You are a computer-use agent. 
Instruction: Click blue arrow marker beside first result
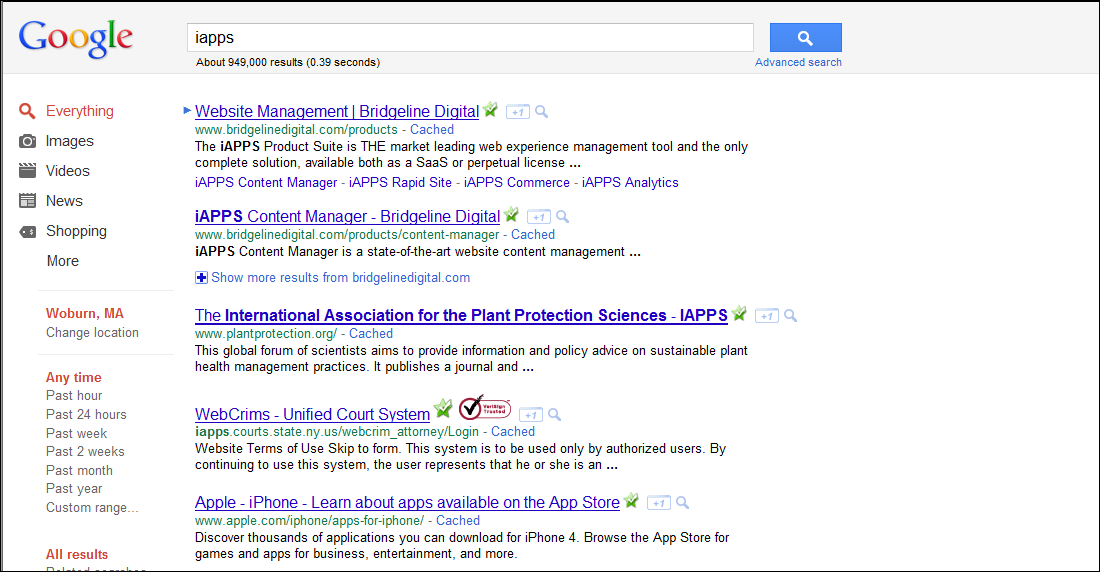(187, 110)
